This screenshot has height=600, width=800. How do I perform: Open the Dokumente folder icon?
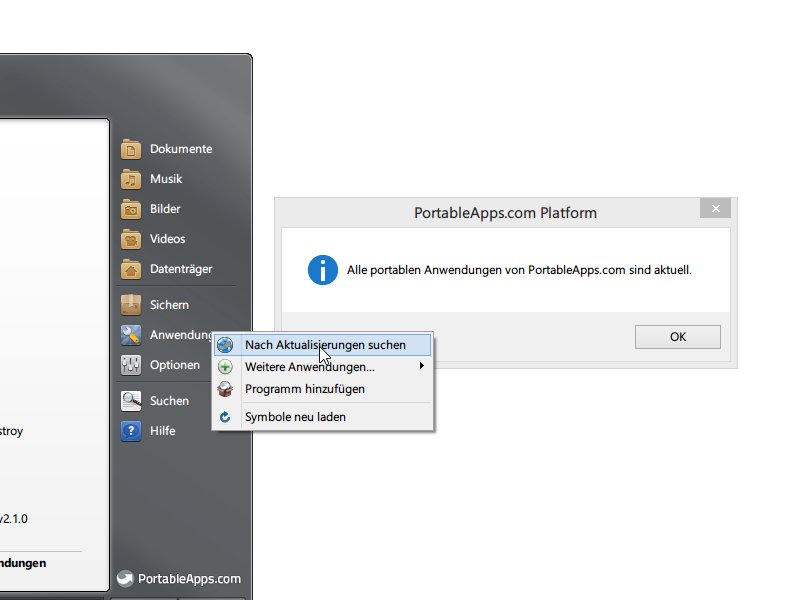tap(131, 149)
